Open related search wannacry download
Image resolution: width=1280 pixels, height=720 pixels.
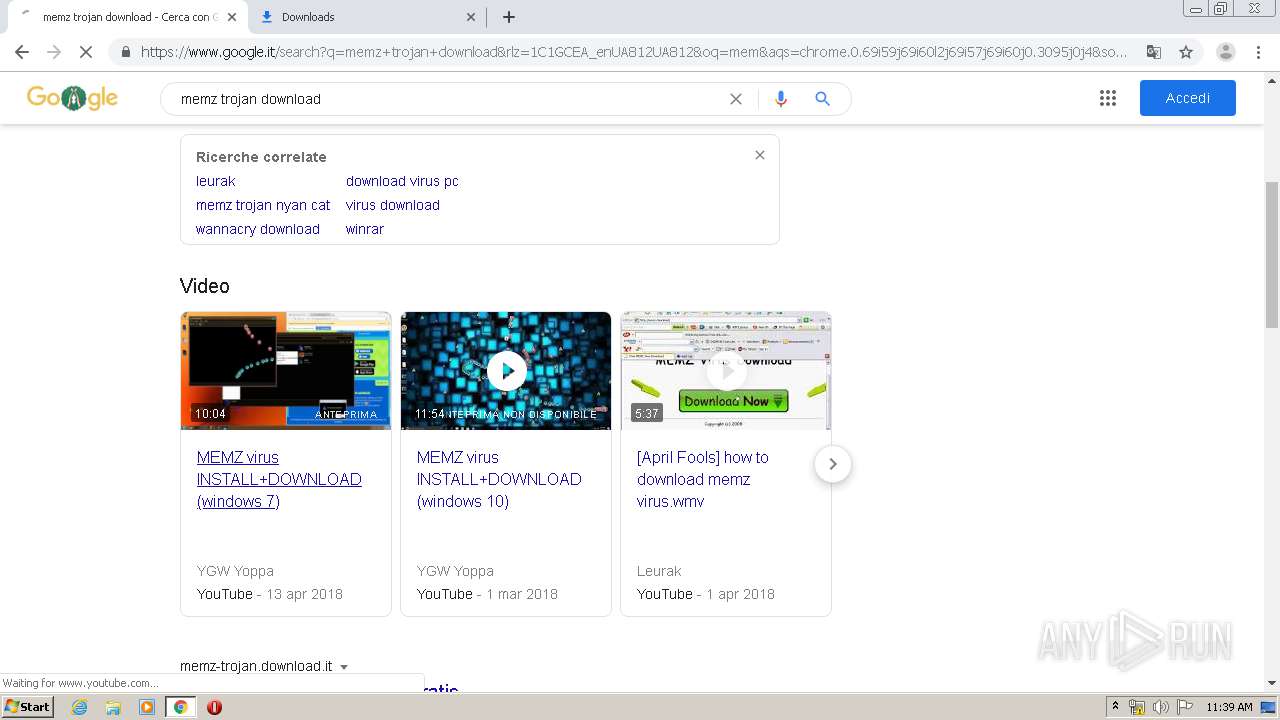point(258,229)
